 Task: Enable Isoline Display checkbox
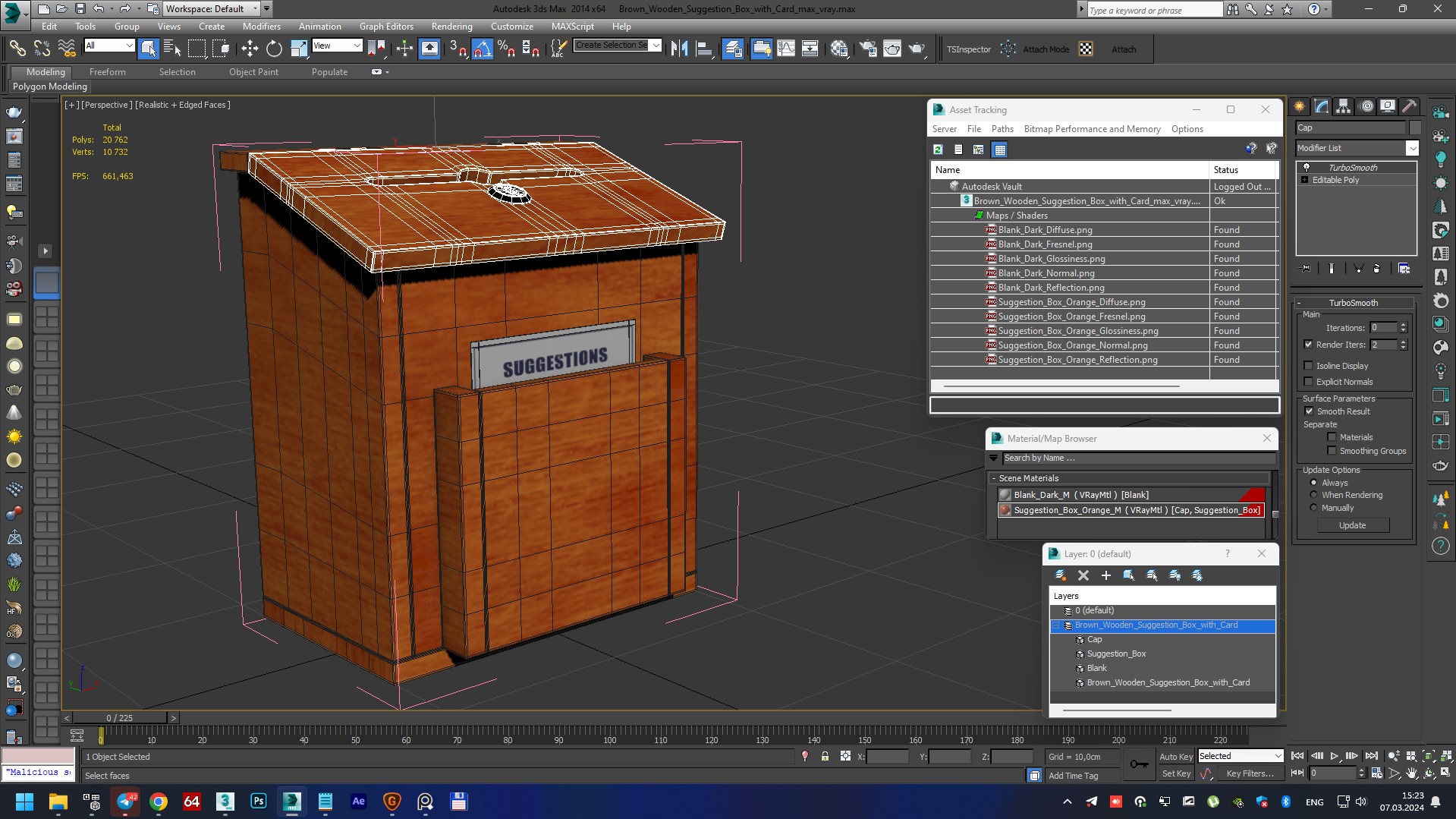coord(1308,366)
